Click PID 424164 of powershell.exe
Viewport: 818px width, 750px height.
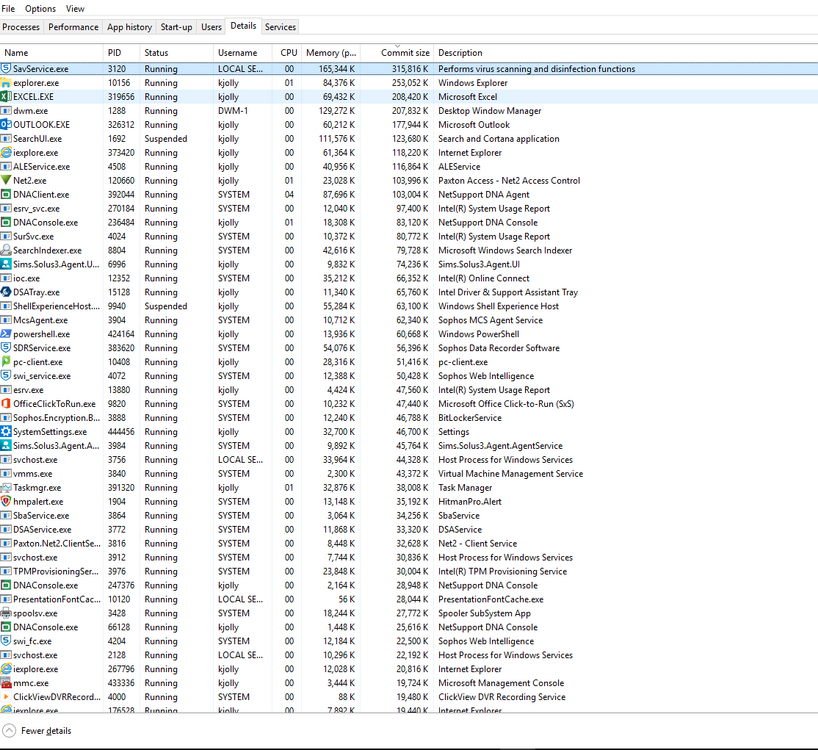[121, 334]
